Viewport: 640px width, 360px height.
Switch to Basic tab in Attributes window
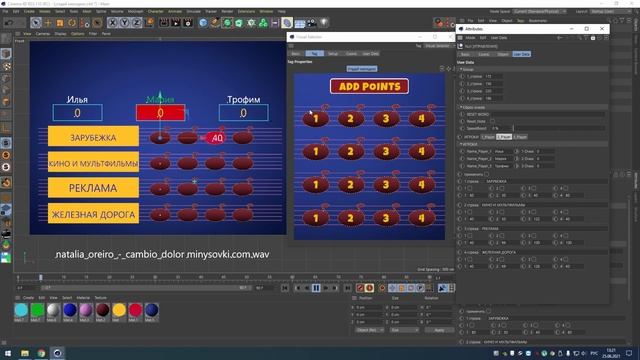click(x=465, y=54)
